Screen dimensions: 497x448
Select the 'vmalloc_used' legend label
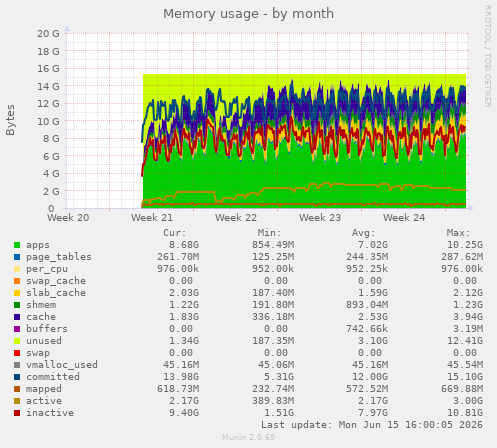[62, 365]
